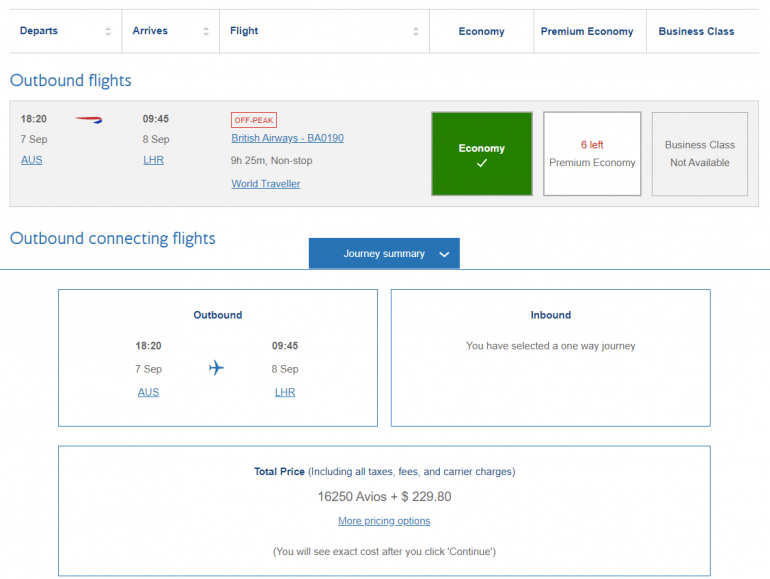The height and width of the screenshot is (579, 770).
Task: Select the unavailable Business Class box
Action: (x=699, y=153)
